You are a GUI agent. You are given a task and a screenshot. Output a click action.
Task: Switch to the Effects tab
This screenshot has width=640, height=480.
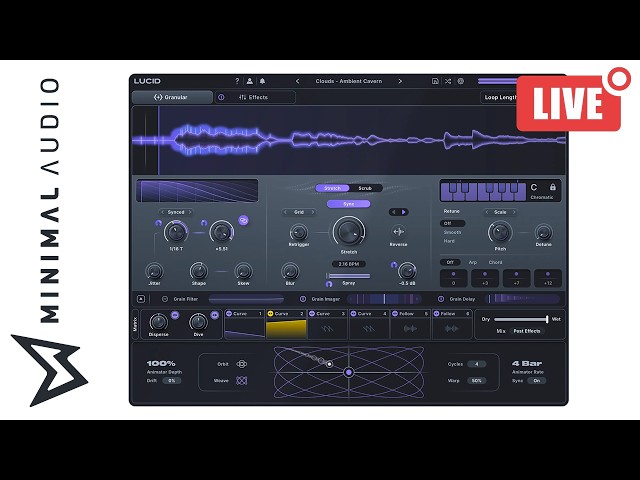[x=255, y=97]
